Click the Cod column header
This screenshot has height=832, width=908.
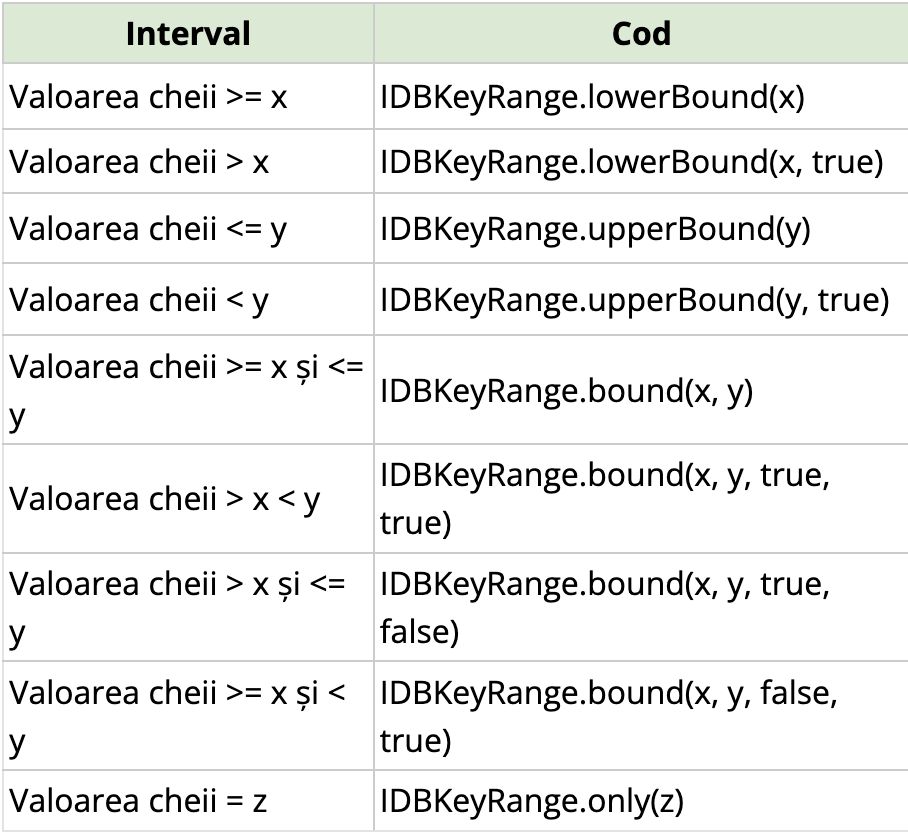(x=641, y=33)
